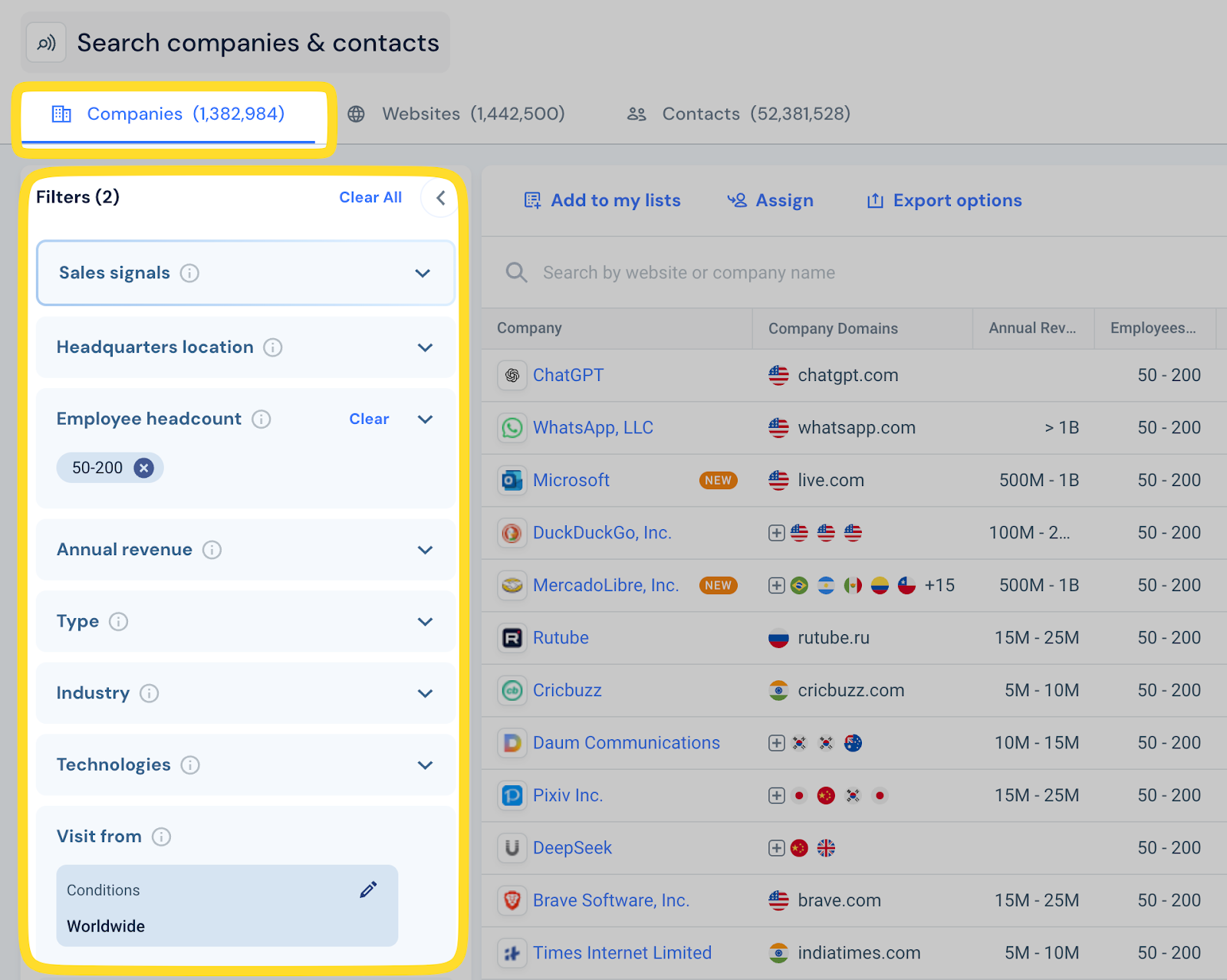Viewport: 1227px width, 980px height.
Task: Open the Companies tab
Action: 169,114
